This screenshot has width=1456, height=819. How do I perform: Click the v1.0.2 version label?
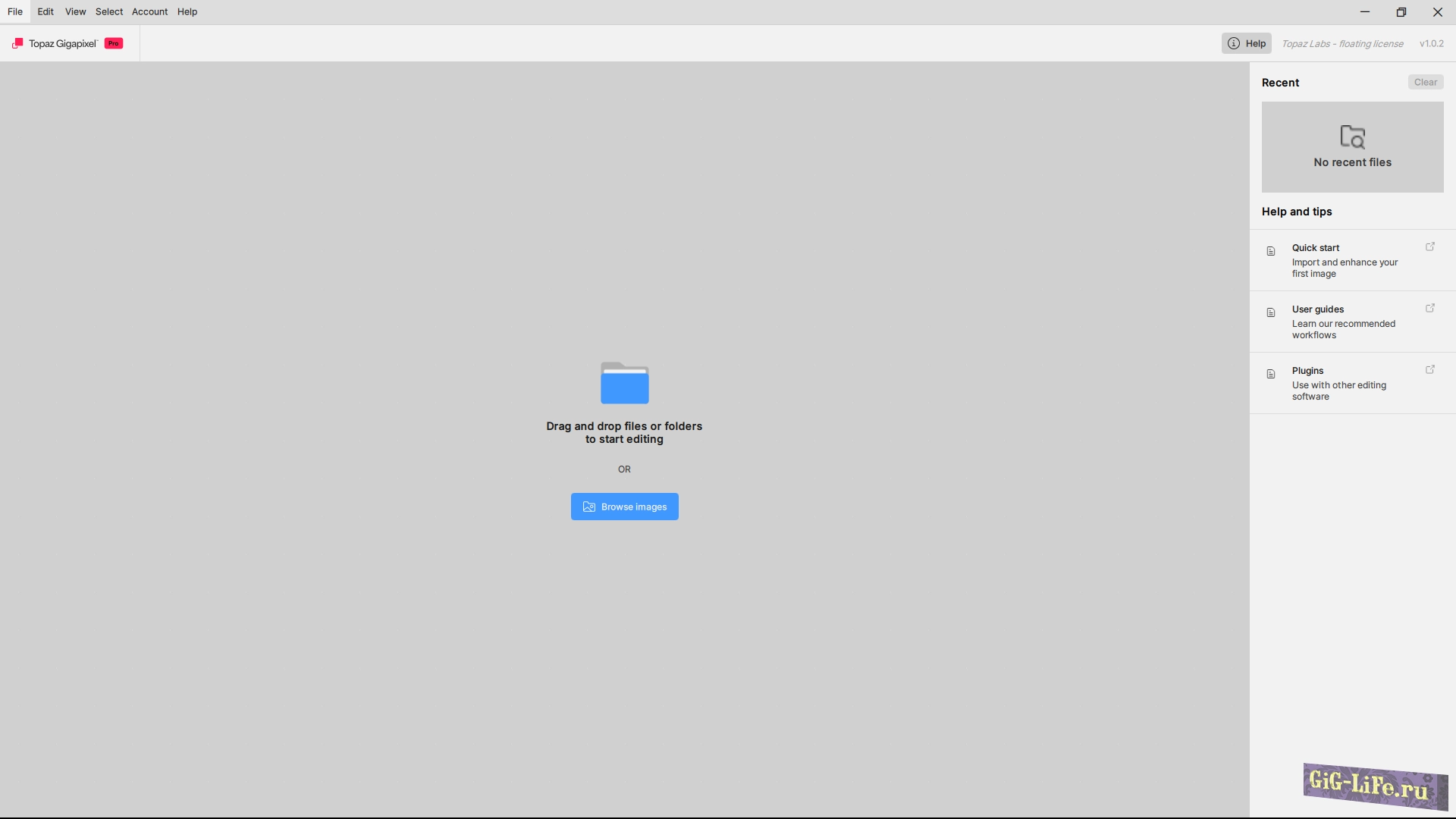1431,43
